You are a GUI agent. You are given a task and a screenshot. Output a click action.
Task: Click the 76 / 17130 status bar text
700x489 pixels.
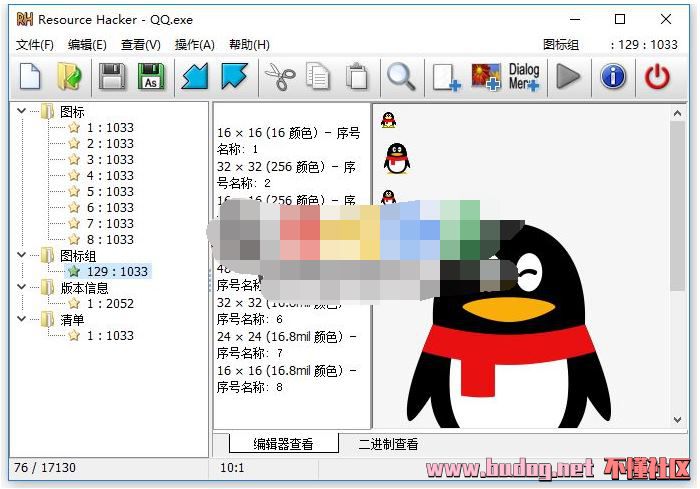click(x=45, y=468)
